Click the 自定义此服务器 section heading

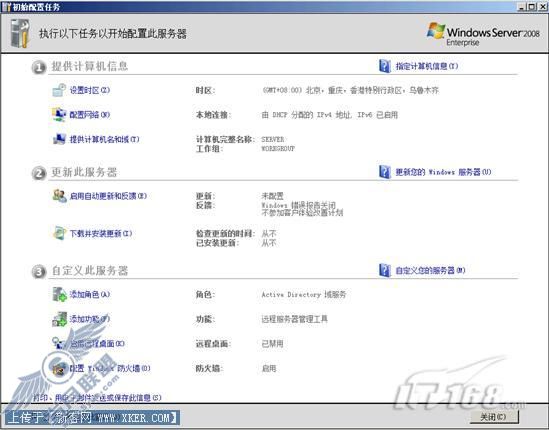pos(90,271)
